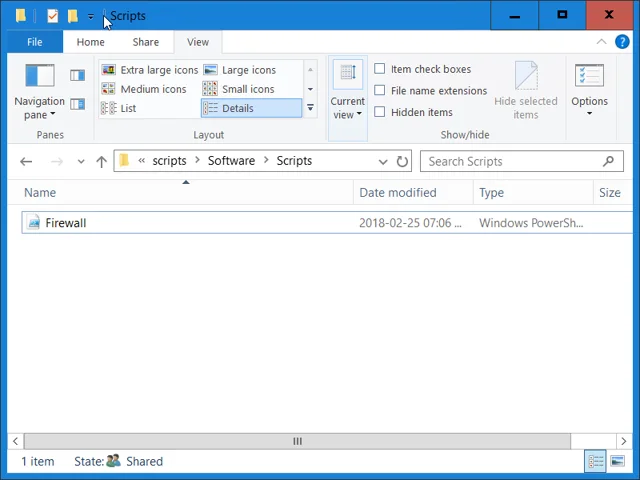Choose Extra large icons layout
This screenshot has height=480, width=640.
click(x=149, y=70)
